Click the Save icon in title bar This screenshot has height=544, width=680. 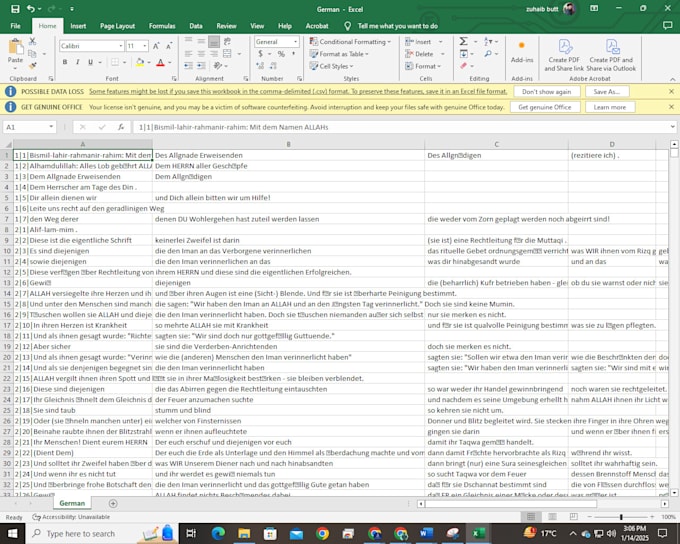pyautogui.click(x=15, y=9)
